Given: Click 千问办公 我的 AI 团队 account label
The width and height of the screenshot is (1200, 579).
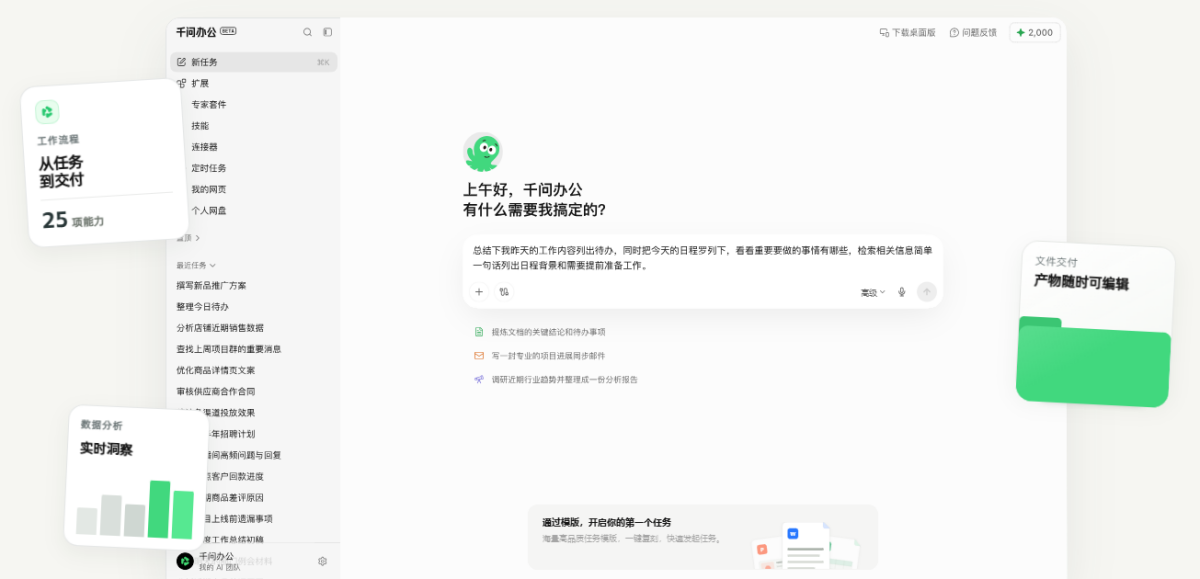Looking at the screenshot, I should pyautogui.click(x=219, y=561).
